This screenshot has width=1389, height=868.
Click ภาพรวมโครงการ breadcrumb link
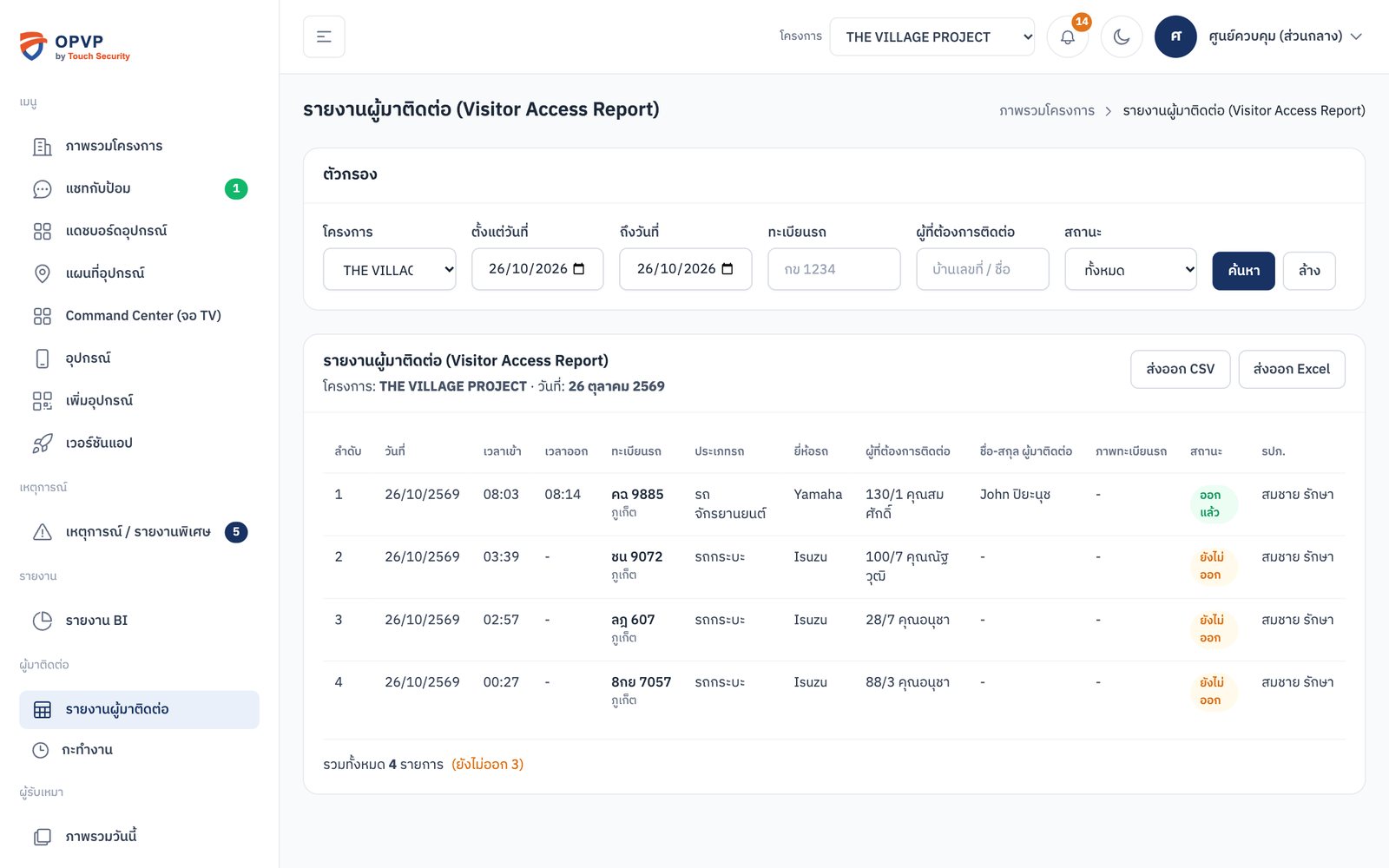(1047, 110)
